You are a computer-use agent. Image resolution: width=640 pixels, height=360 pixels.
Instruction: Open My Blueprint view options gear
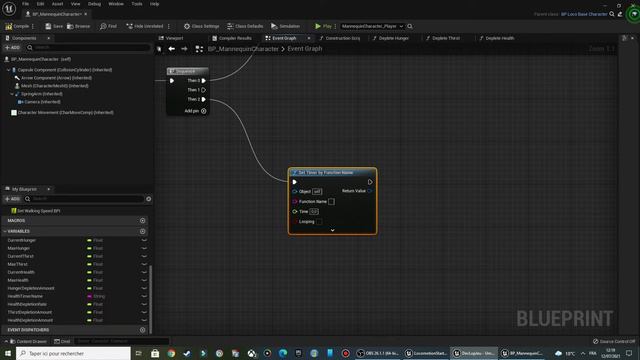click(149, 199)
